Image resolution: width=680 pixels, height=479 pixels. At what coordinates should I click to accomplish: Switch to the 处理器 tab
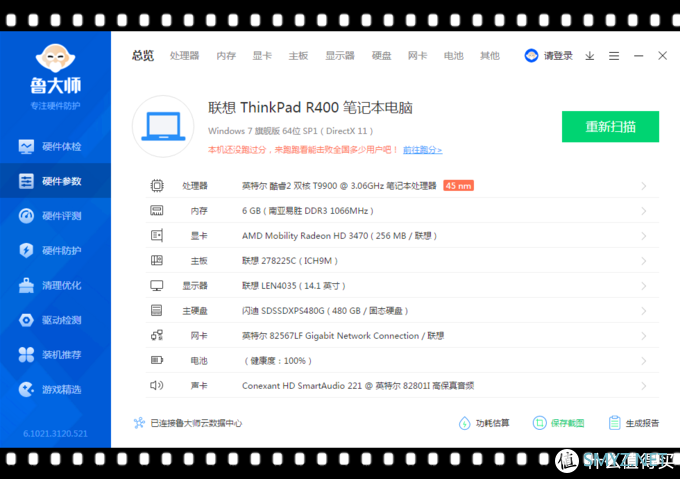click(x=184, y=55)
